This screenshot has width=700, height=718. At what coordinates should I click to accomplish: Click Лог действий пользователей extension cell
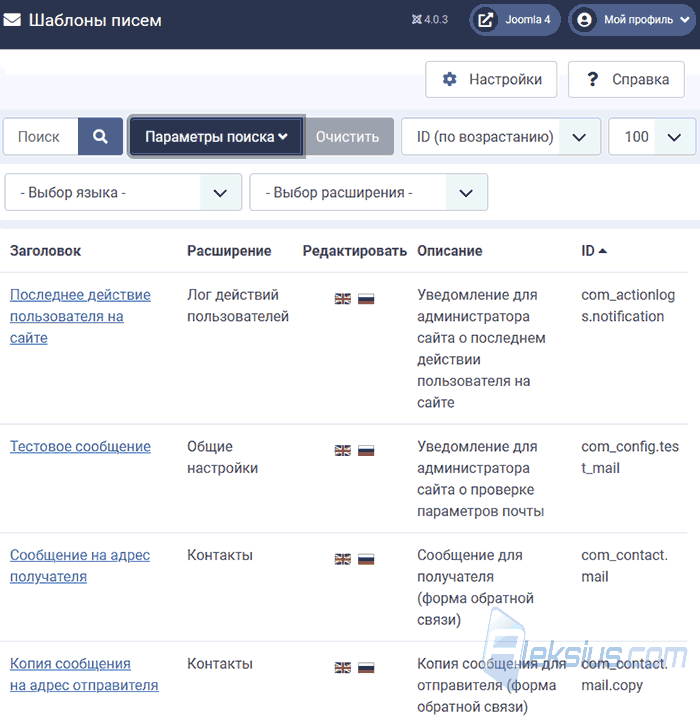coord(238,305)
